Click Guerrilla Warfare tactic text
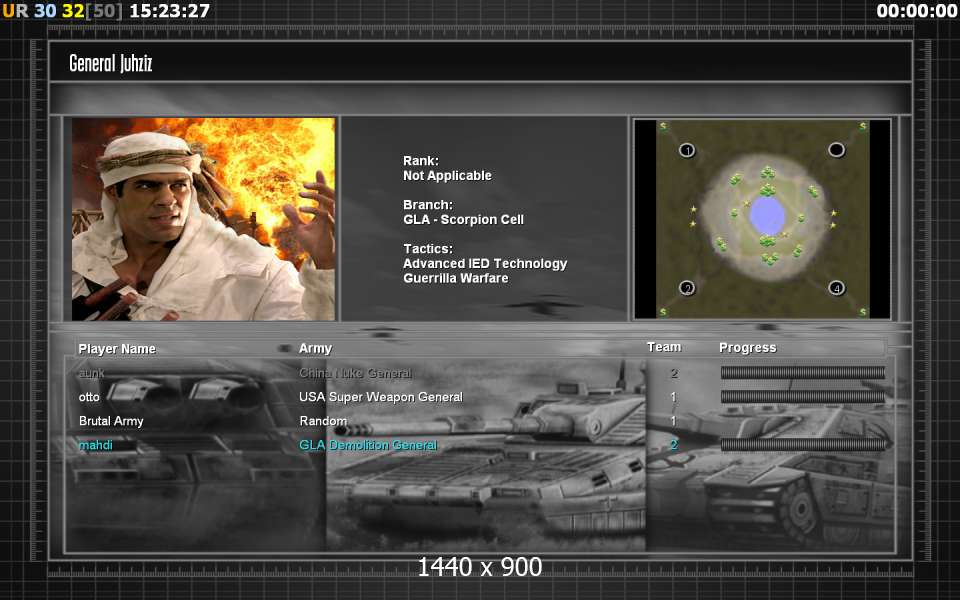960x600 pixels. (456, 279)
